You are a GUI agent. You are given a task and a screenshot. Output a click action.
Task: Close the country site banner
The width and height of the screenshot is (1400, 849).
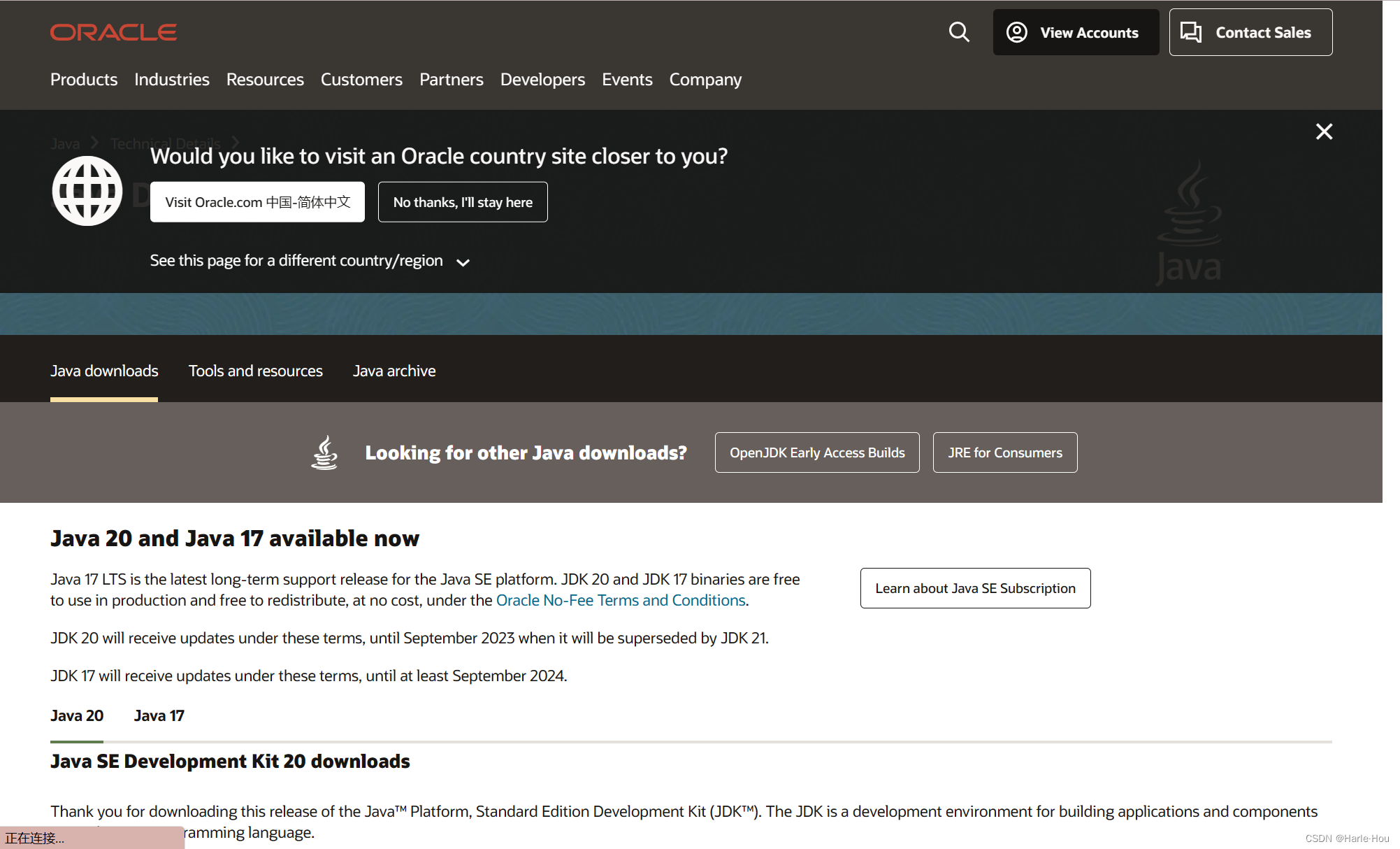pos(1324,131)
